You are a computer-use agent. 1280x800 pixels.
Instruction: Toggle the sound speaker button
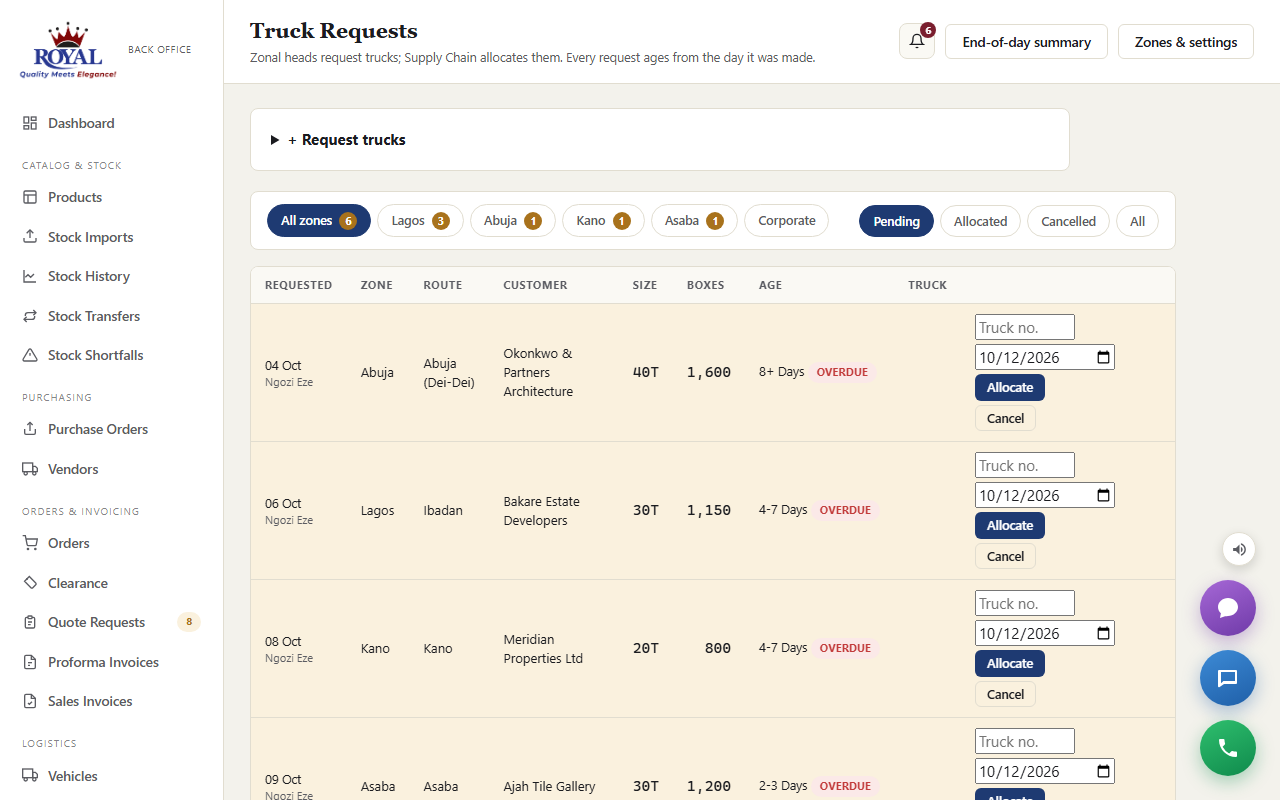(x=1239, y=549)
